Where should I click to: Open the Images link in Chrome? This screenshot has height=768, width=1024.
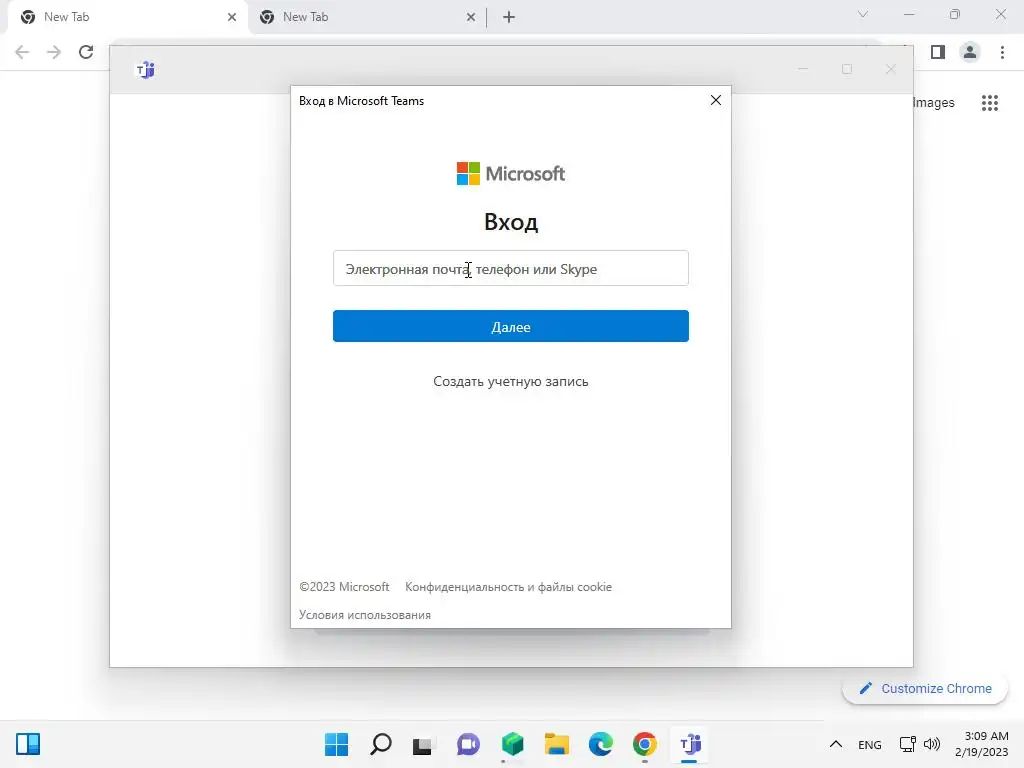click(933, 103)
